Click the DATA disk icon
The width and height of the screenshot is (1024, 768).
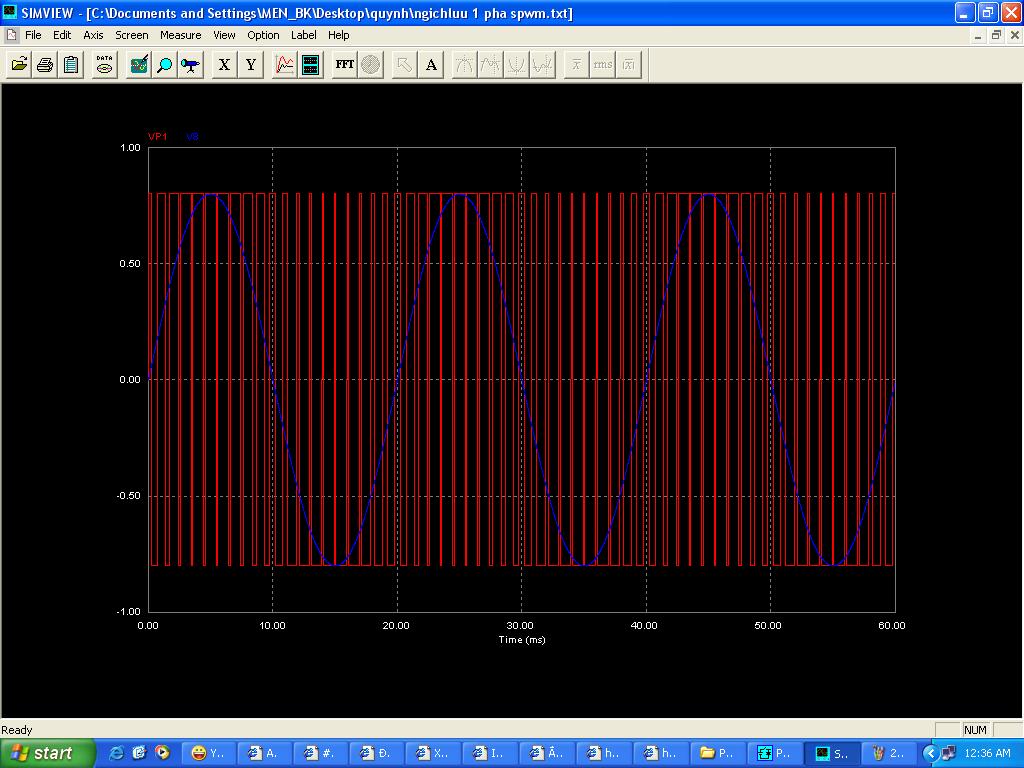[x=104, y=65]
